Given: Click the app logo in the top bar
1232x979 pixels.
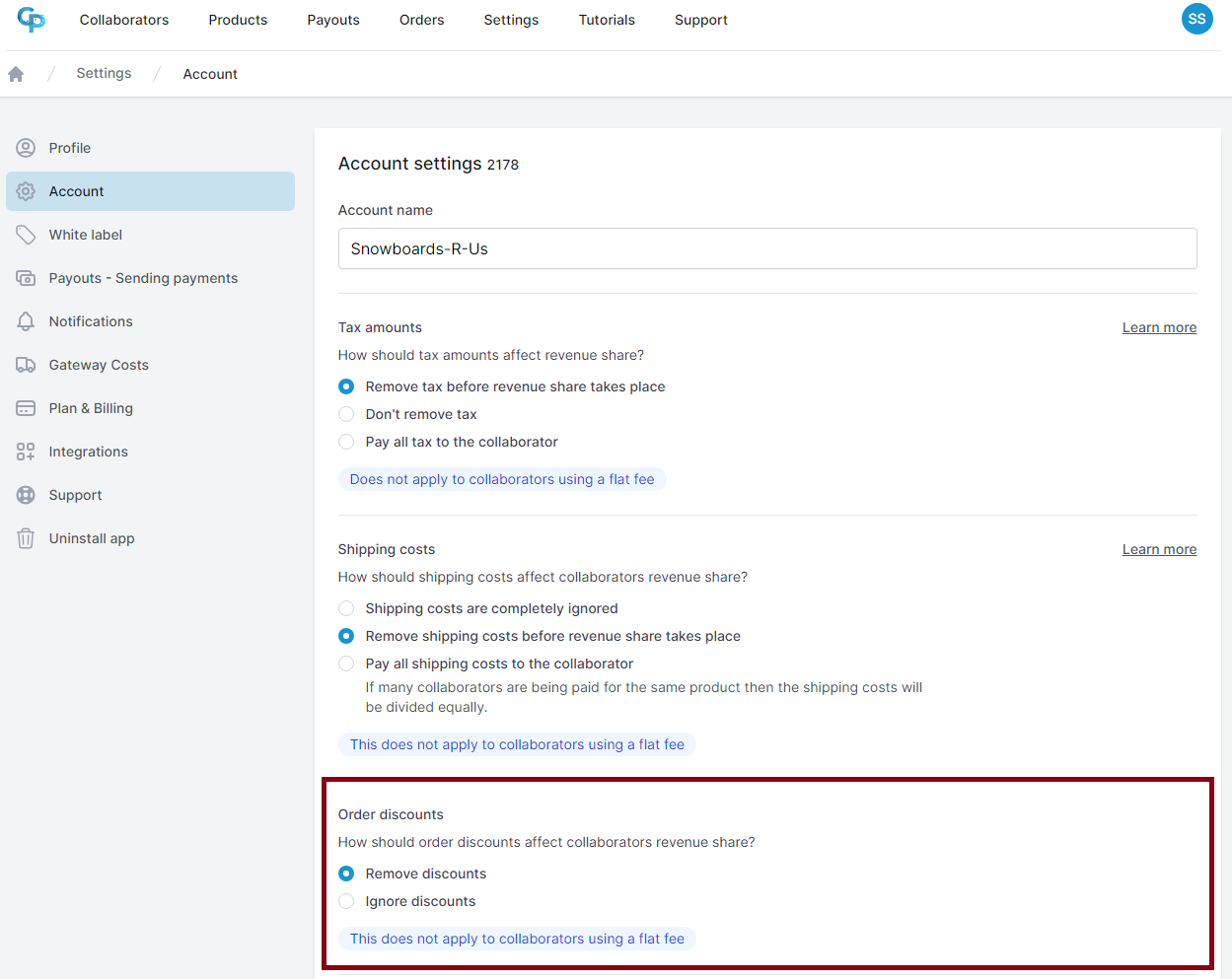Looking at the screenshot, I should (x=31, y=19).
